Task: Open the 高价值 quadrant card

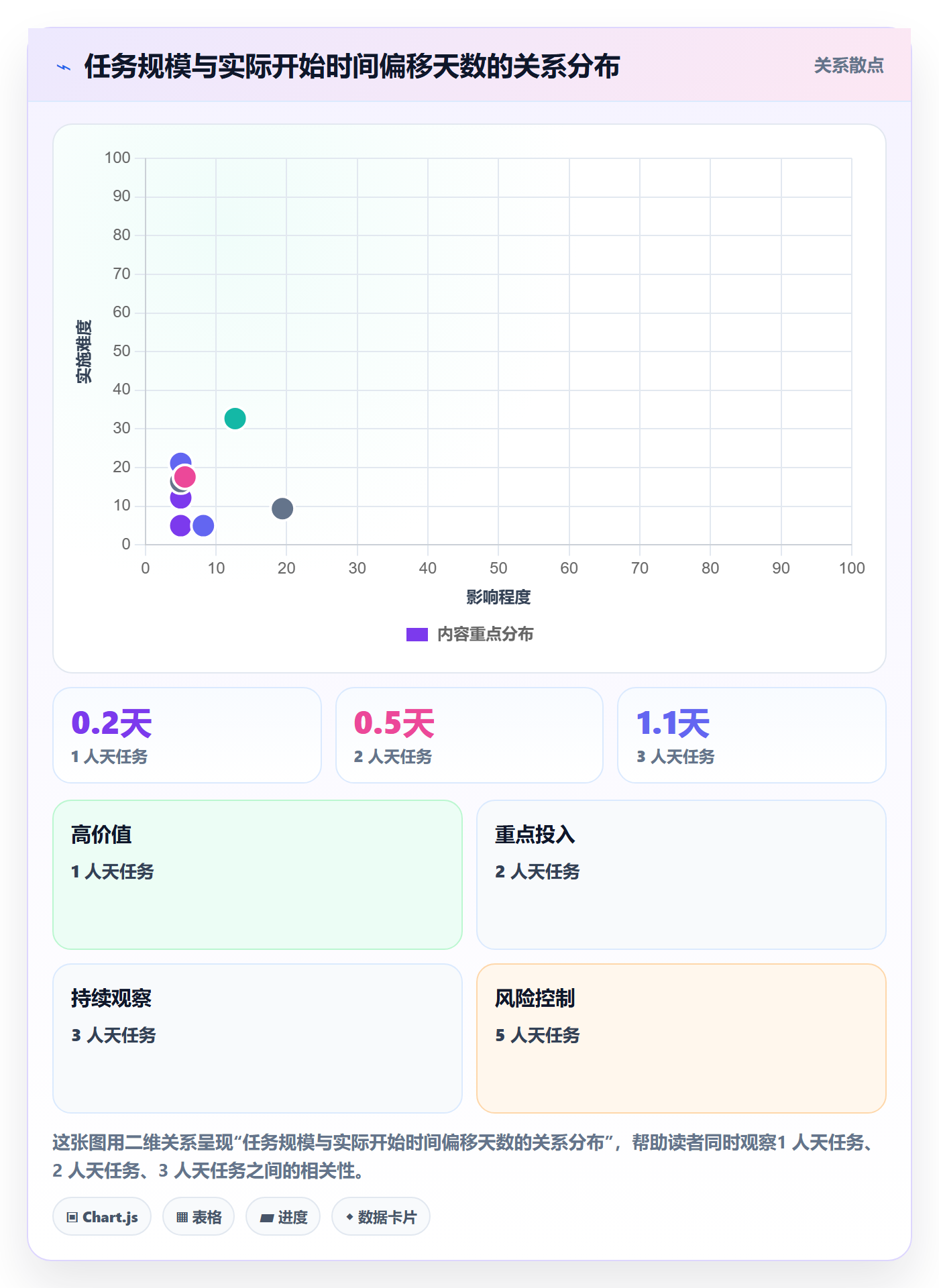Action: [258, 875]
